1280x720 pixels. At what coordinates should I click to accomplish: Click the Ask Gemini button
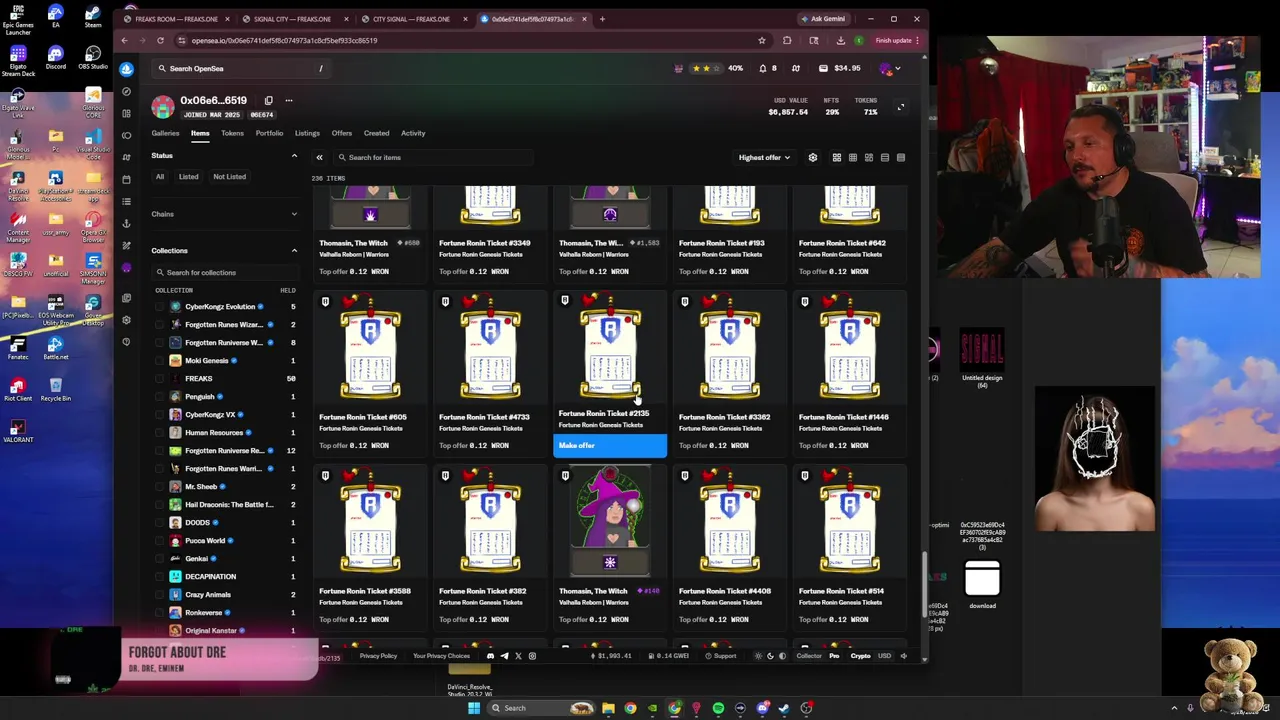pos(822,19)
